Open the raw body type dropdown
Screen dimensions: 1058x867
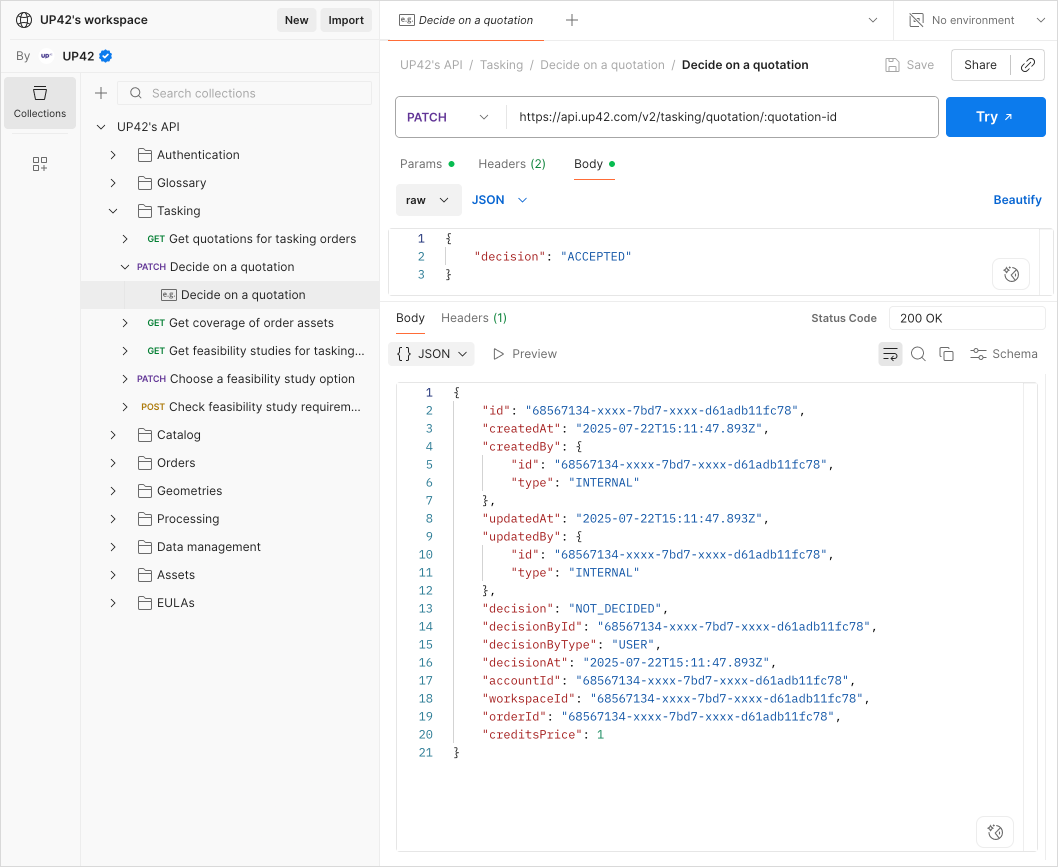pyautogui.click(x=428, y=200)
